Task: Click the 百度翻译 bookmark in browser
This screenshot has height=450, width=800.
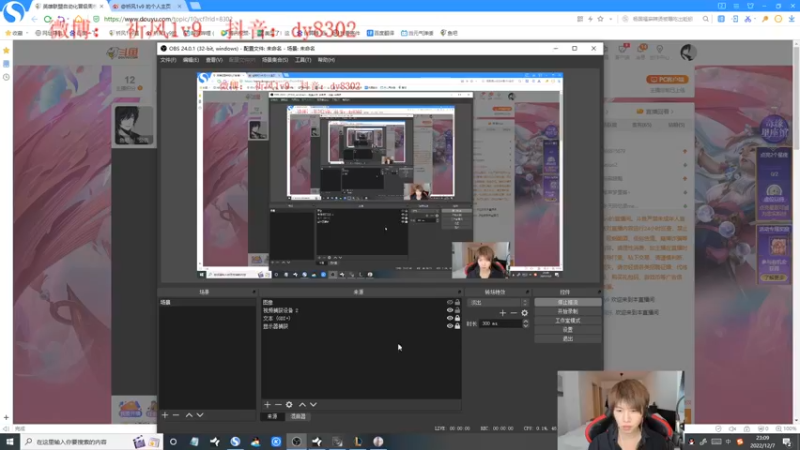Action: 381,33
